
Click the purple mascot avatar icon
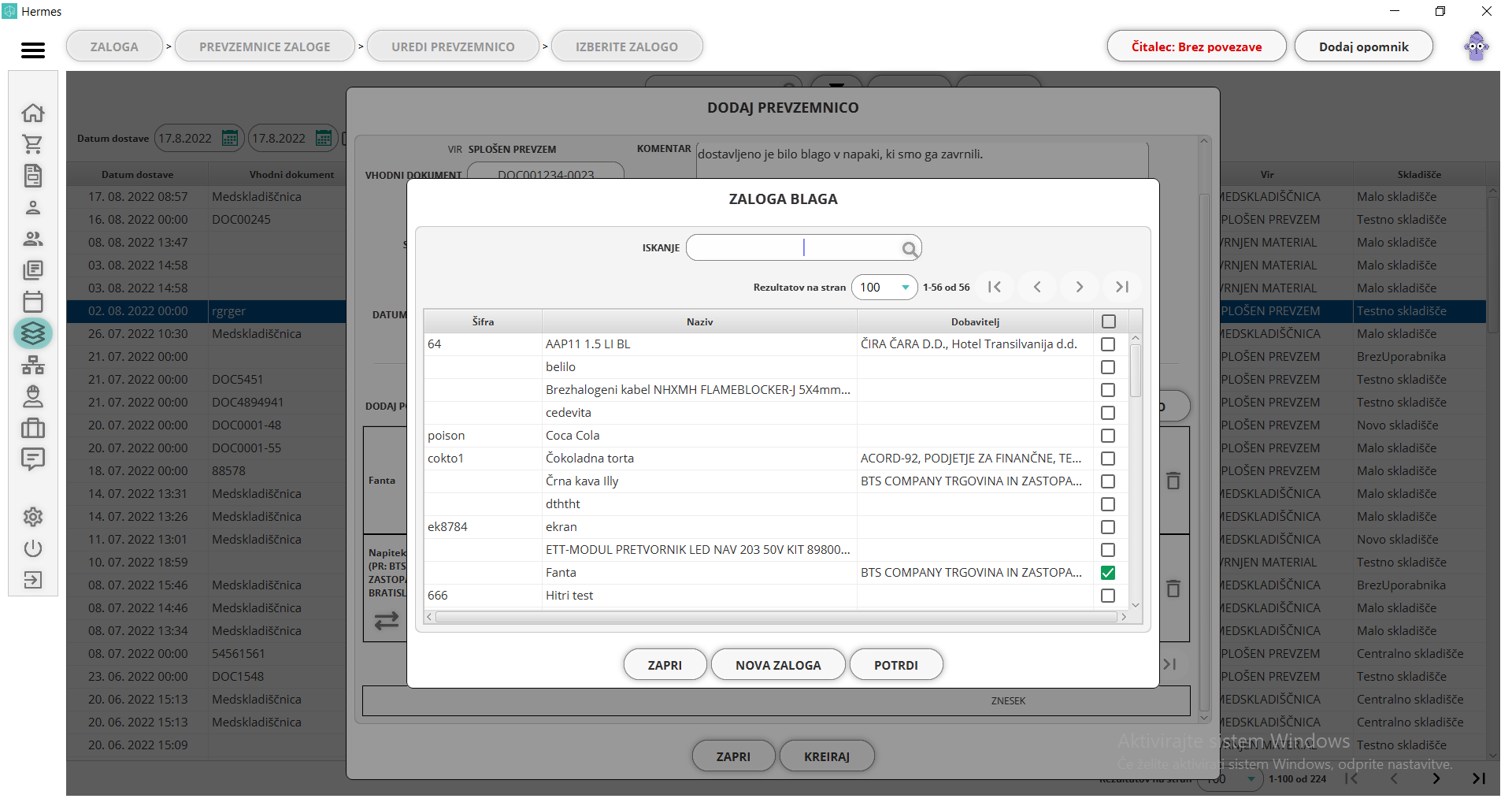tap(1477, 46)
